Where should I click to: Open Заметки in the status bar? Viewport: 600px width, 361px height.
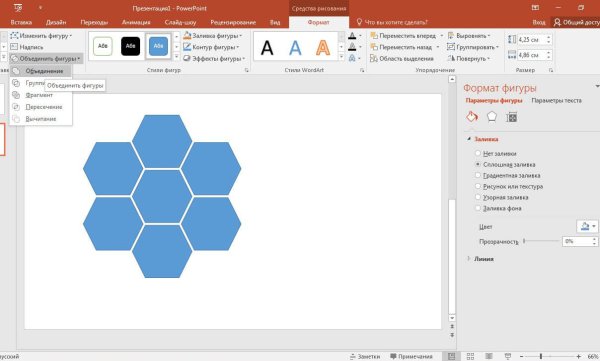pos(365,356)
